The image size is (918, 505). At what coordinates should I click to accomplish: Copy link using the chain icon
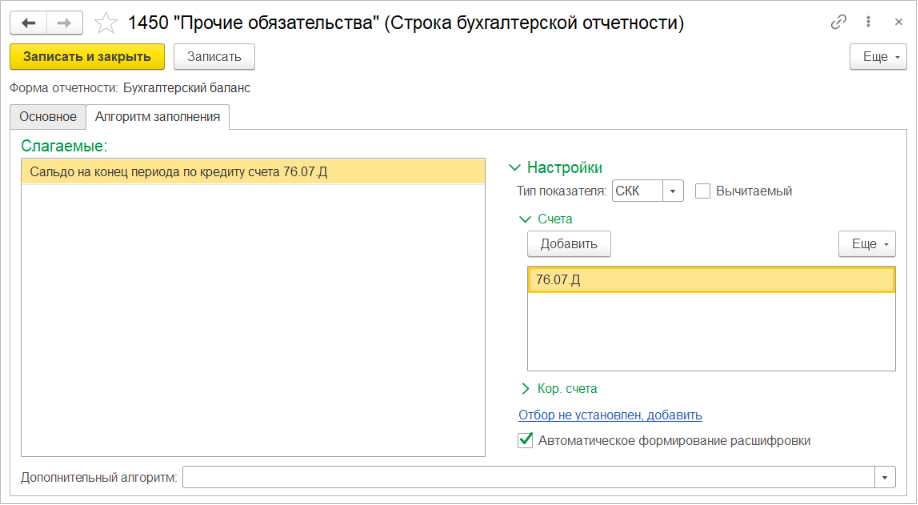pos(838,23)
